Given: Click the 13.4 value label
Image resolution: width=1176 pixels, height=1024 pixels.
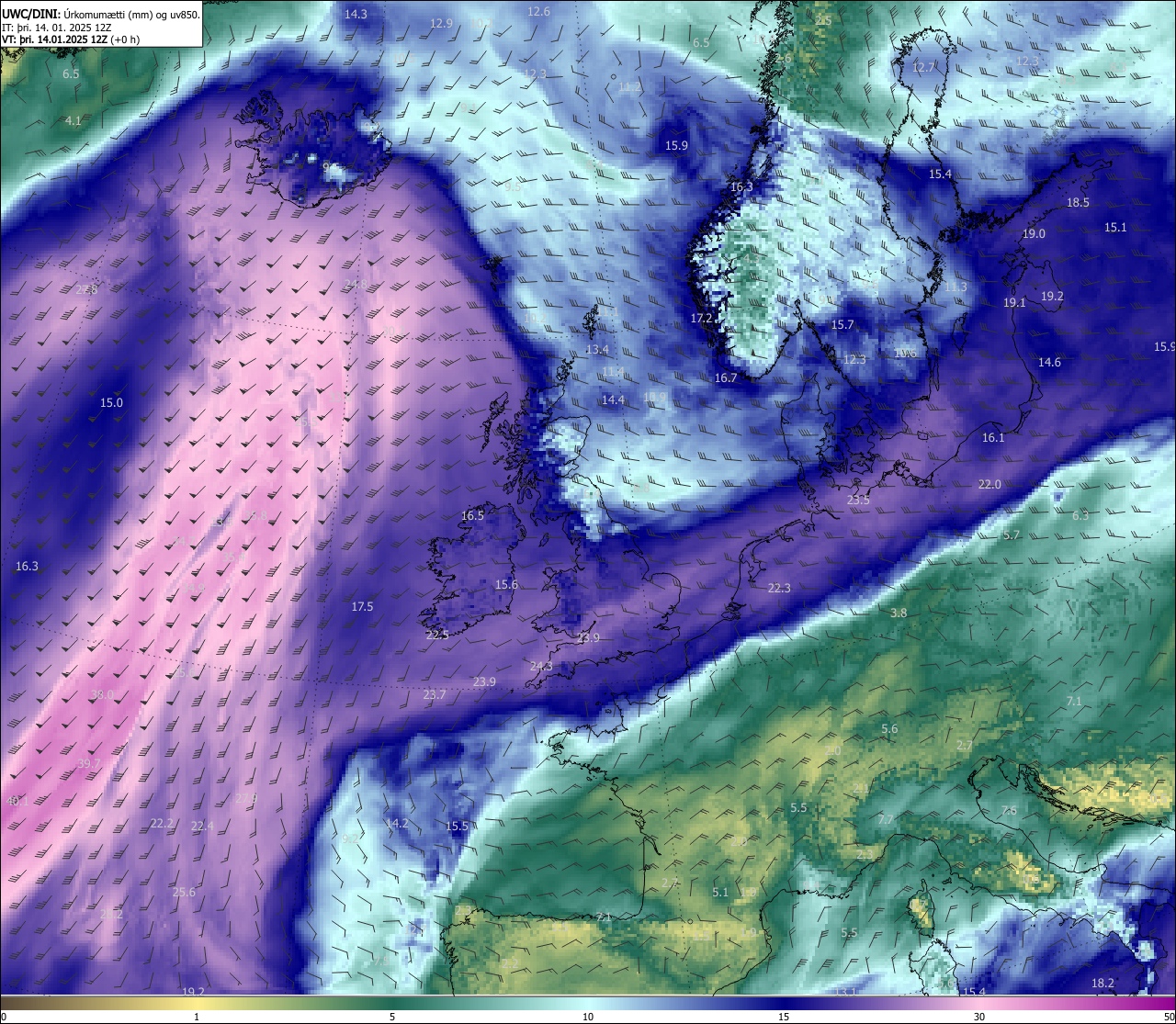Looking at the screenshot, I should pyautogui.click(x=597, y=349).
